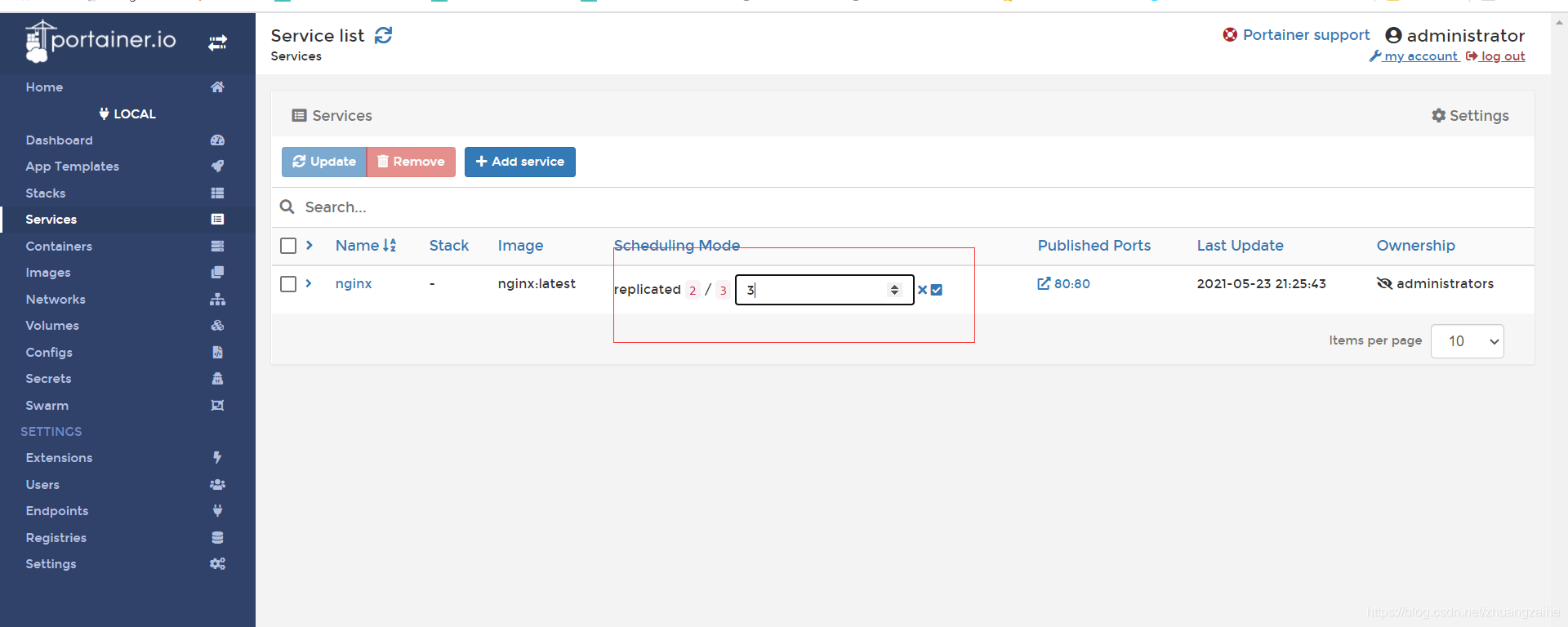The height and width of the screenshot is (627, 1568).
Task: Click Add service button
Action: click(520, 162)
